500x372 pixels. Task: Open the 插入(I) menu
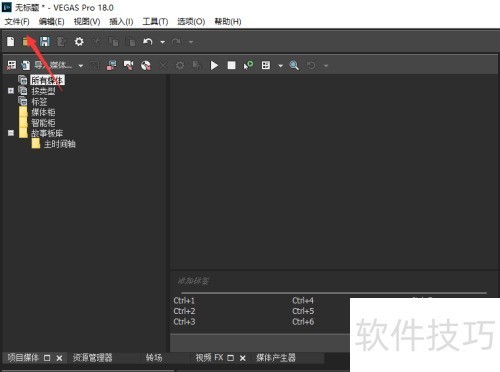[x=121, y=22]
